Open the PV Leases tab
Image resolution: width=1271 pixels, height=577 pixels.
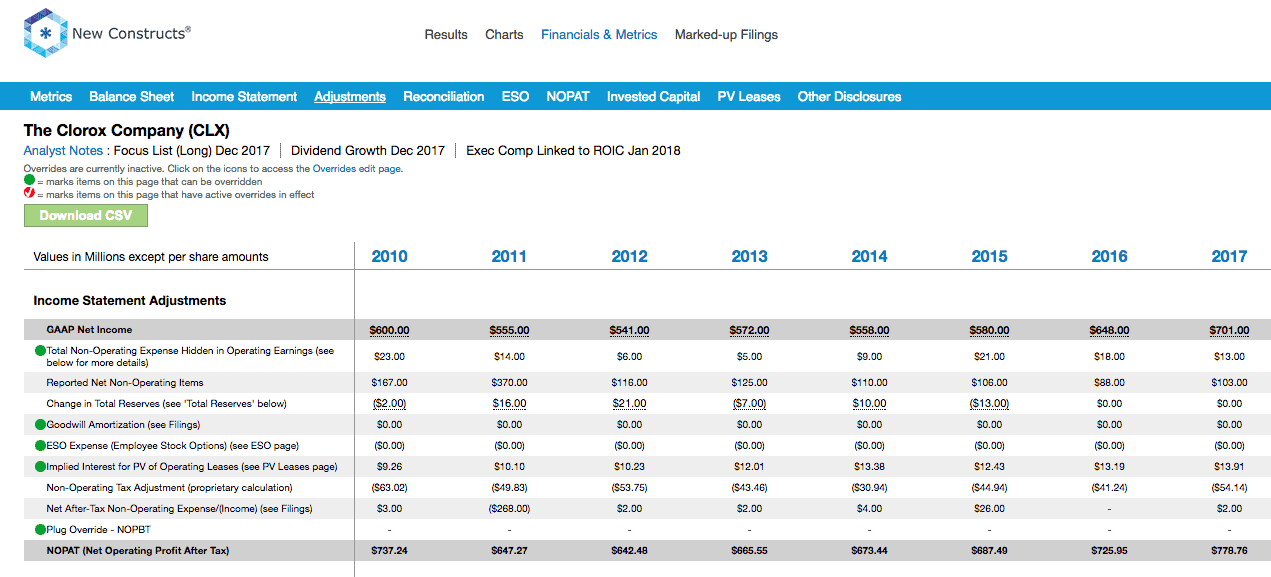[x=749, y=97]
